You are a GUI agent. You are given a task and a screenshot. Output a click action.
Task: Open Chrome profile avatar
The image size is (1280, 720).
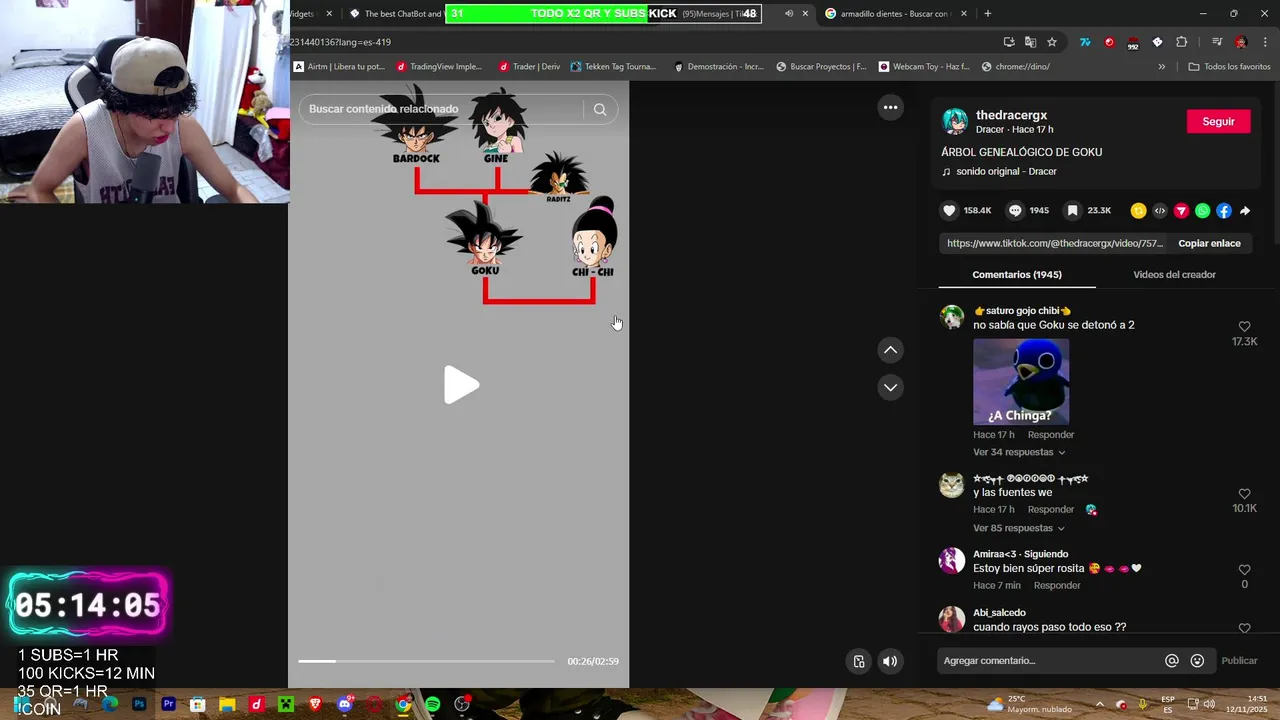click(x=1241, y=42)
